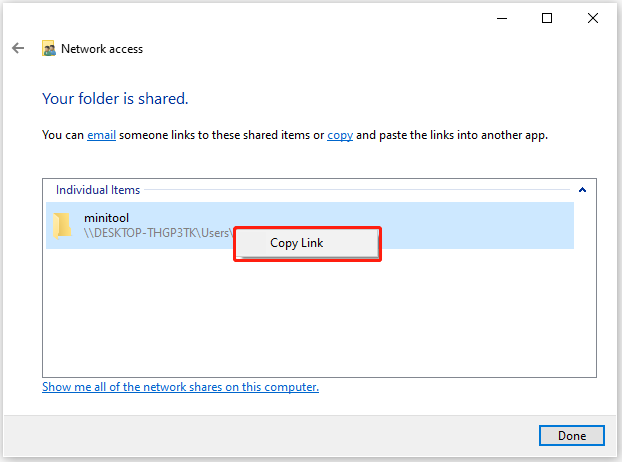
Task: Click highlighted row space right of Copy Link
Action: tap(475, 227)
